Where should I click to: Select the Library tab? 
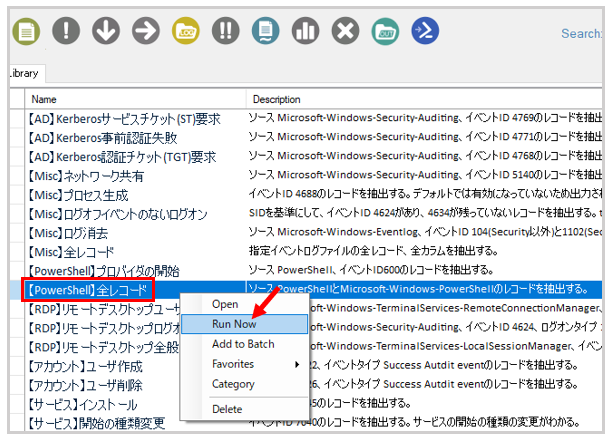coord(26,73)
